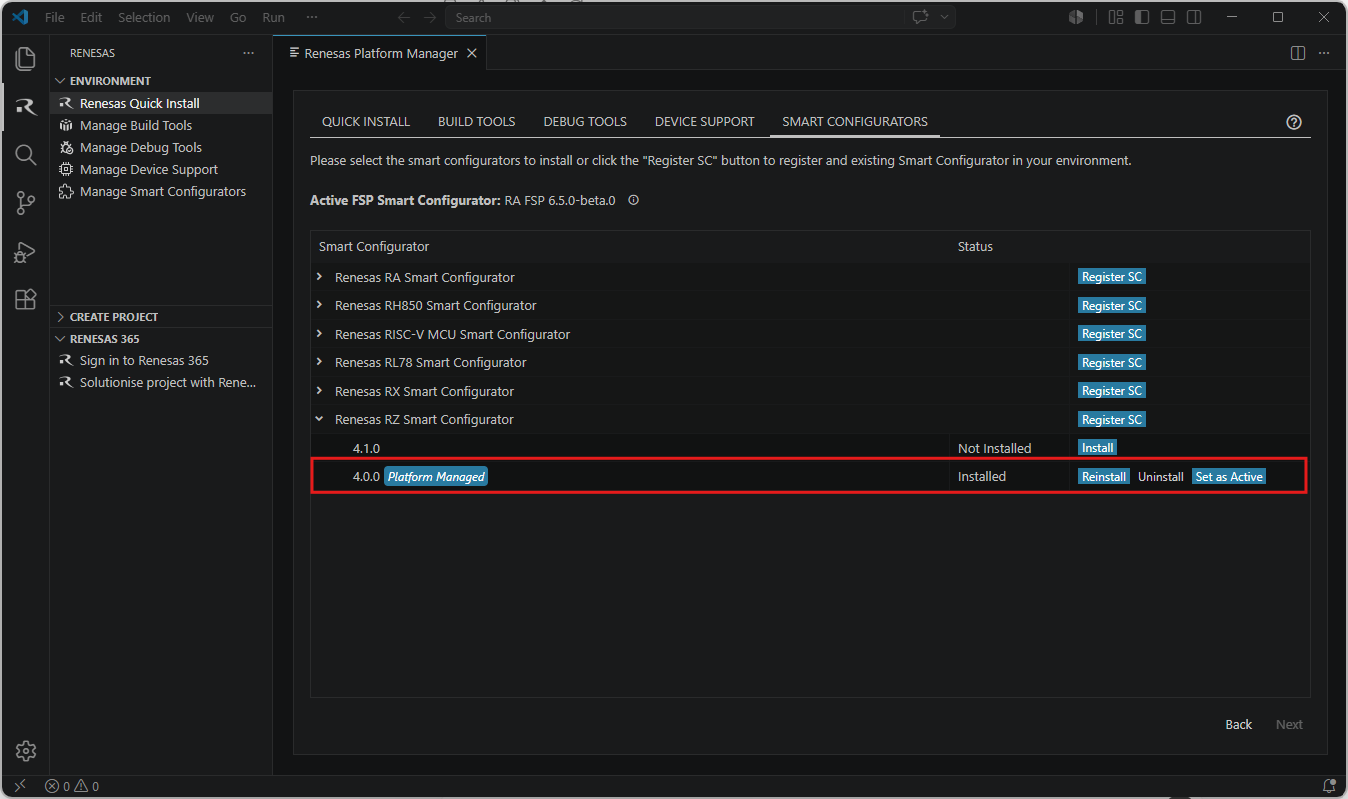
Task: Open the Selection menu
Action: click(x=144, y=17)
